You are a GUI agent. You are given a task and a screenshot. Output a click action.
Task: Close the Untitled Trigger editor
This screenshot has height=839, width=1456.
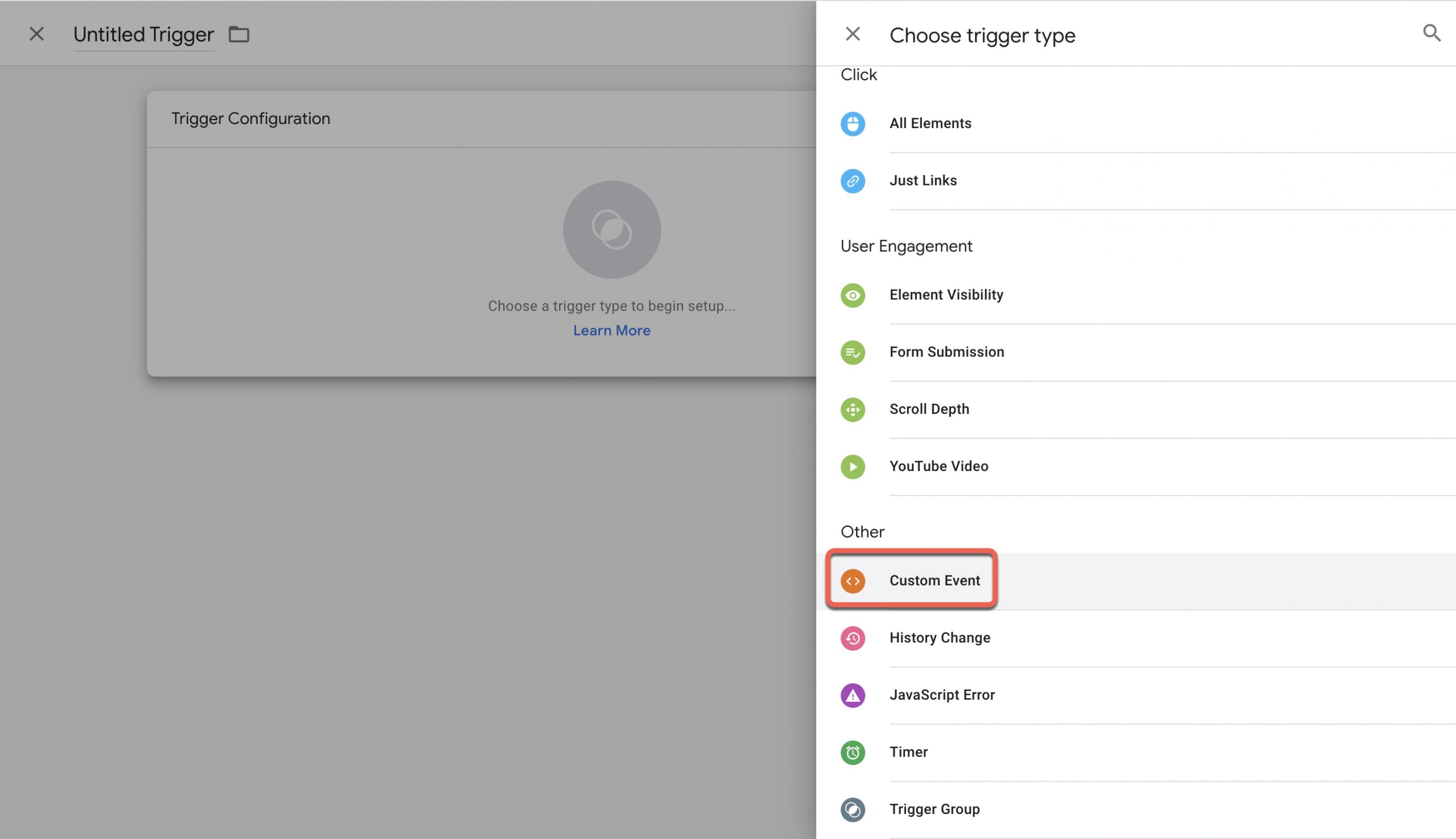point(35,33)
